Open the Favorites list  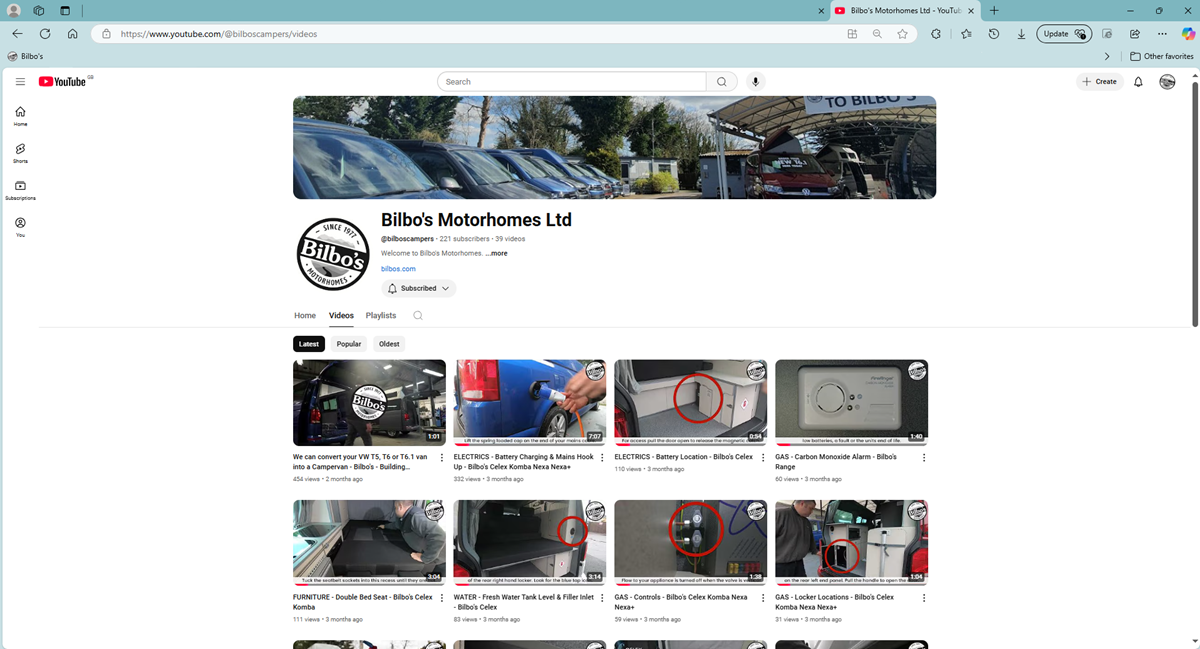click(966, 34)
